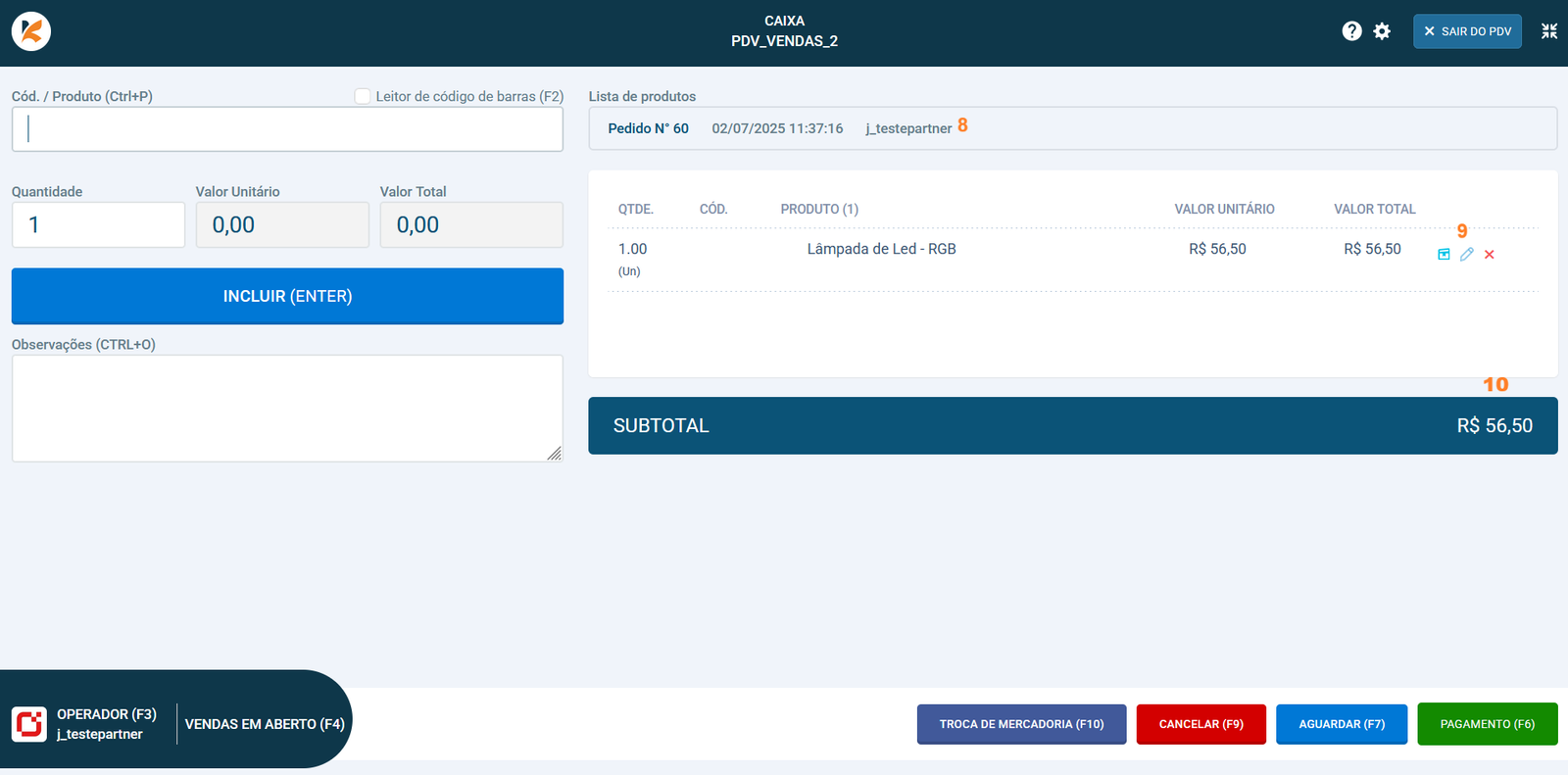Edit the Lâmpada de Led item with the pencil
1568x775 pixels.
(1466, 255)
